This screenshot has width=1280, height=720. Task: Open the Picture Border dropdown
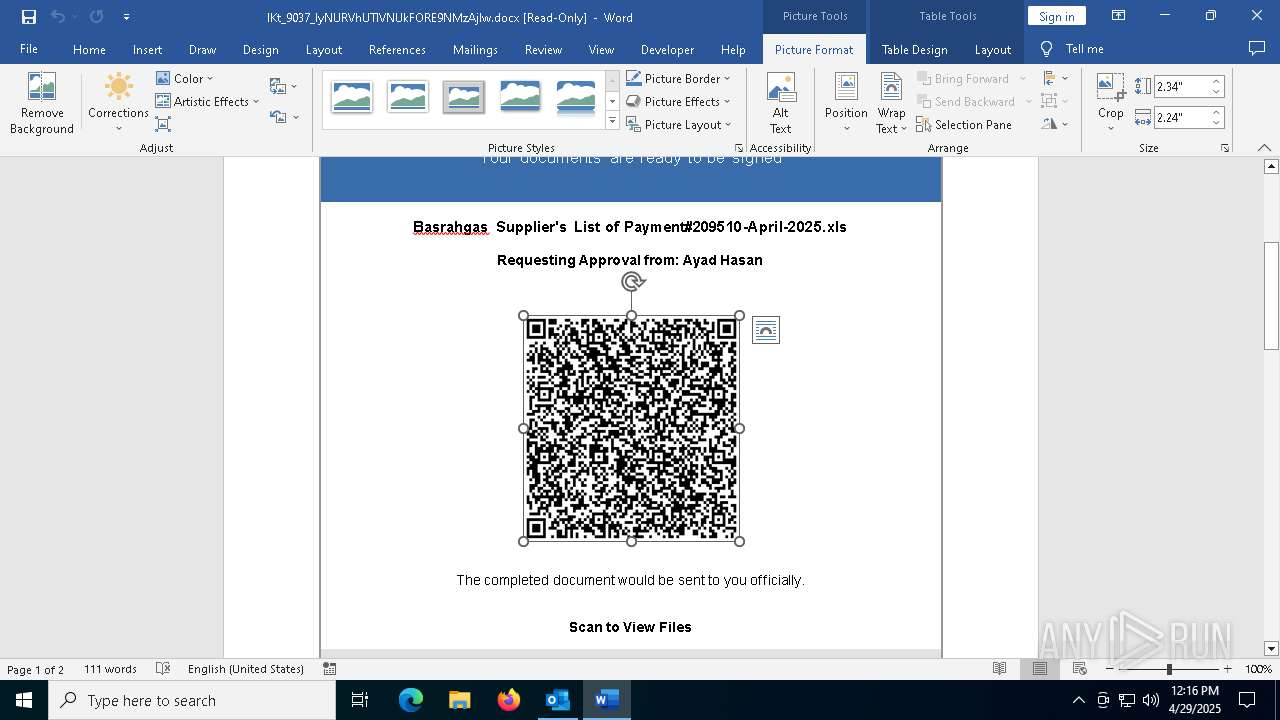point(678,78)
